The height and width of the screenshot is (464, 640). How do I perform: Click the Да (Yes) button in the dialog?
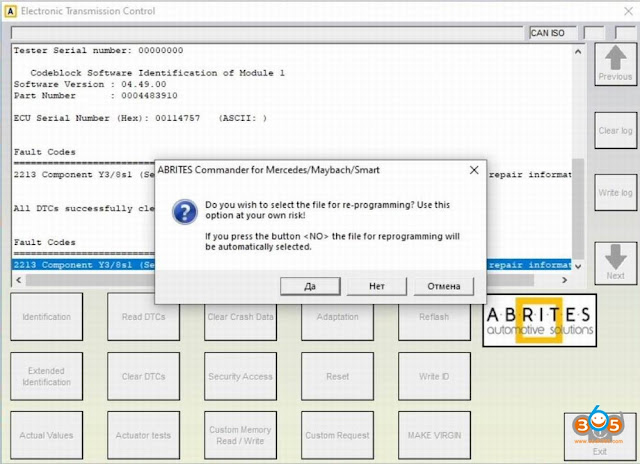pos(310,286)
